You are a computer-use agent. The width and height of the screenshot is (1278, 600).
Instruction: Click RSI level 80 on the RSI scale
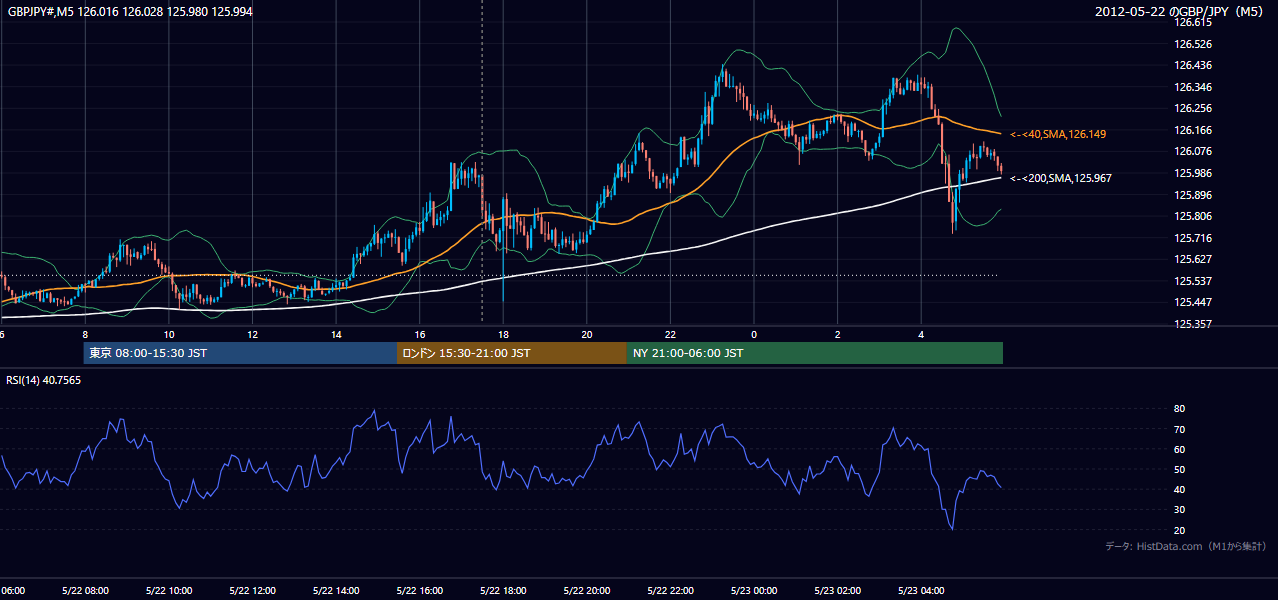1179,409
